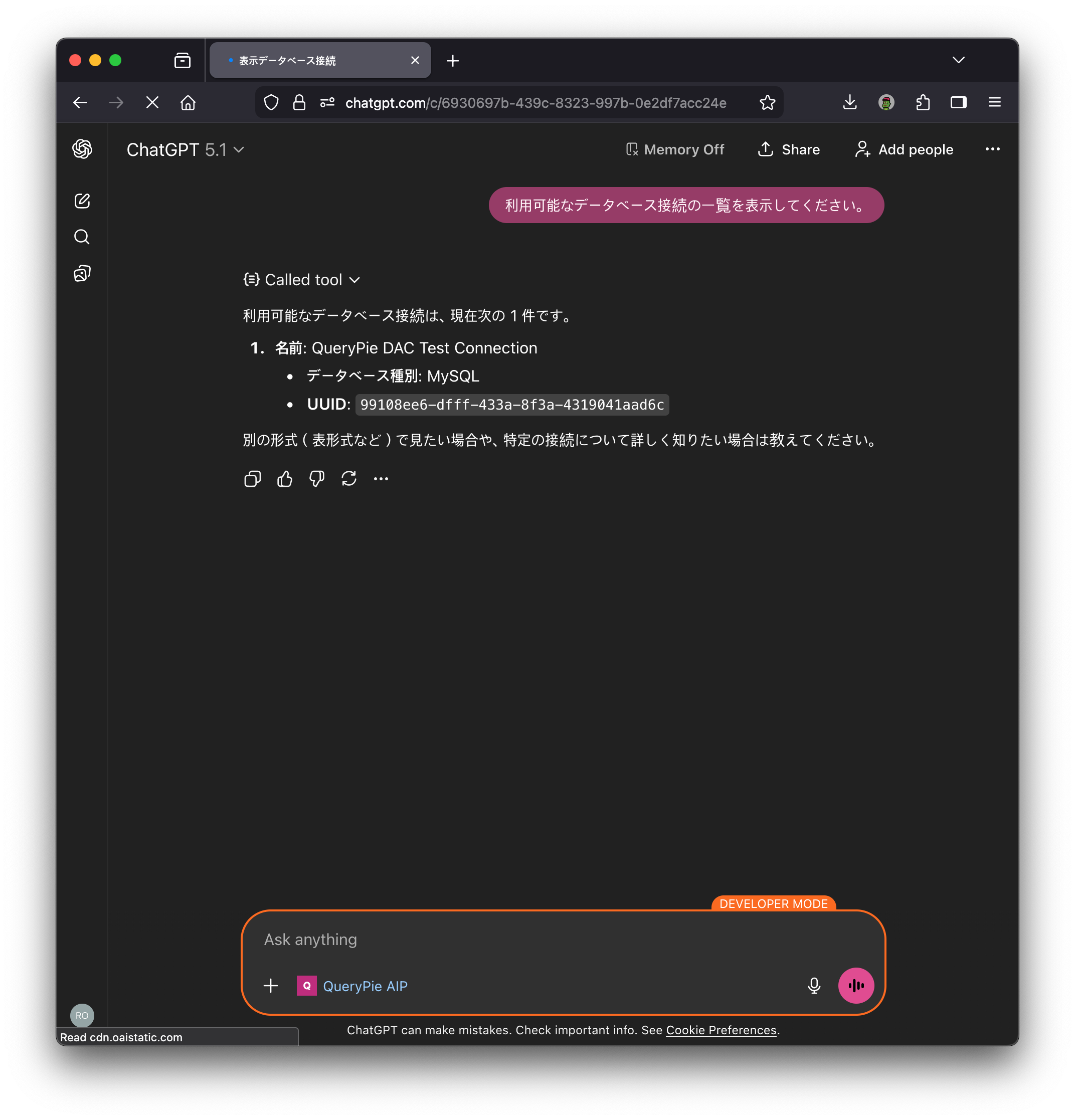Open the browser hamburger menu
Screen dimensions: 1075x1120
(x=994, y=103)
